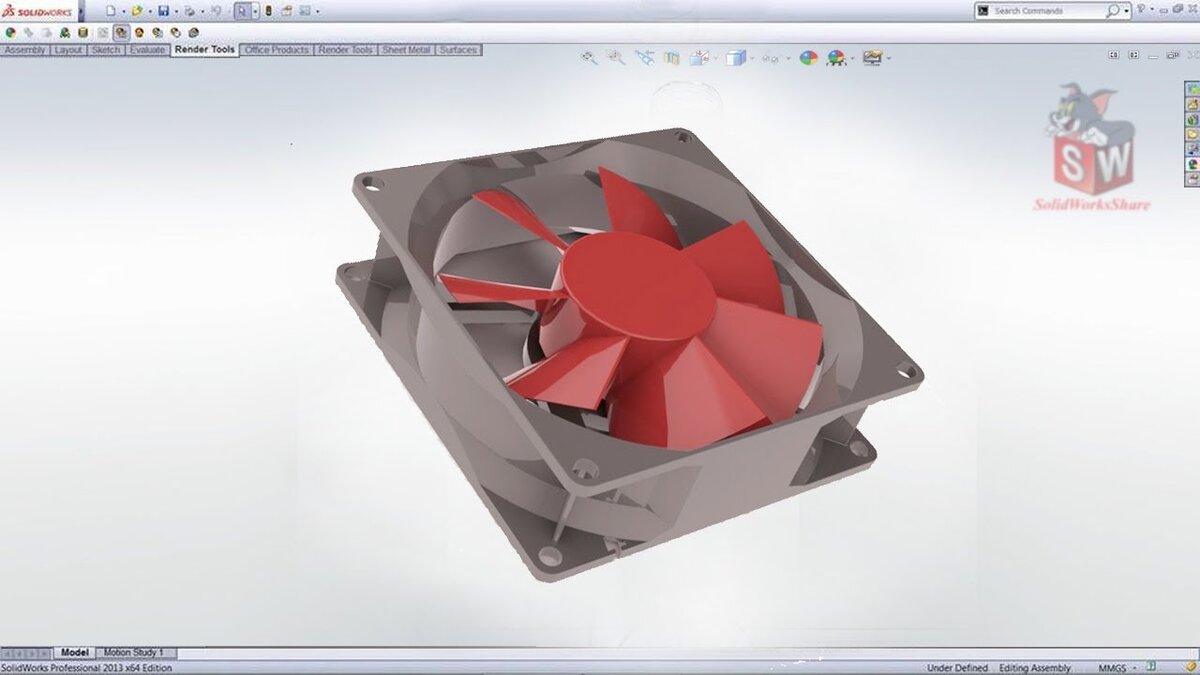
Task: Open the Edit Appearance color ball icon
Action: pyautogui.click(x=808, y=58)
